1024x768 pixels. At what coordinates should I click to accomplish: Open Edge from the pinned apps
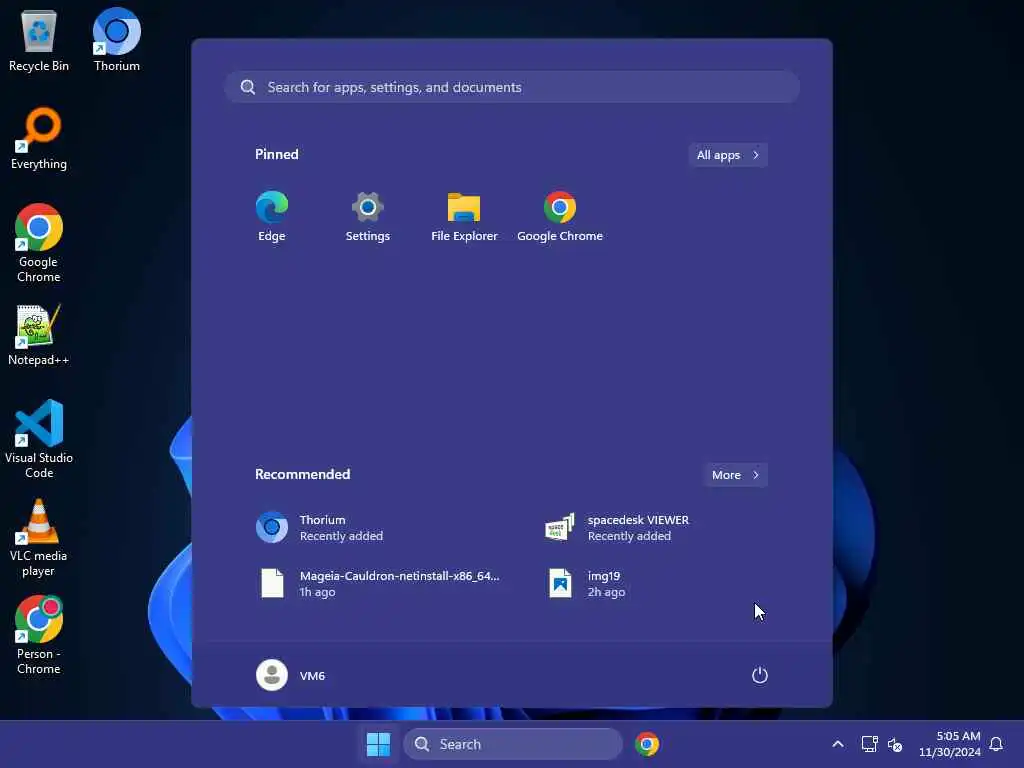point(272,217)
